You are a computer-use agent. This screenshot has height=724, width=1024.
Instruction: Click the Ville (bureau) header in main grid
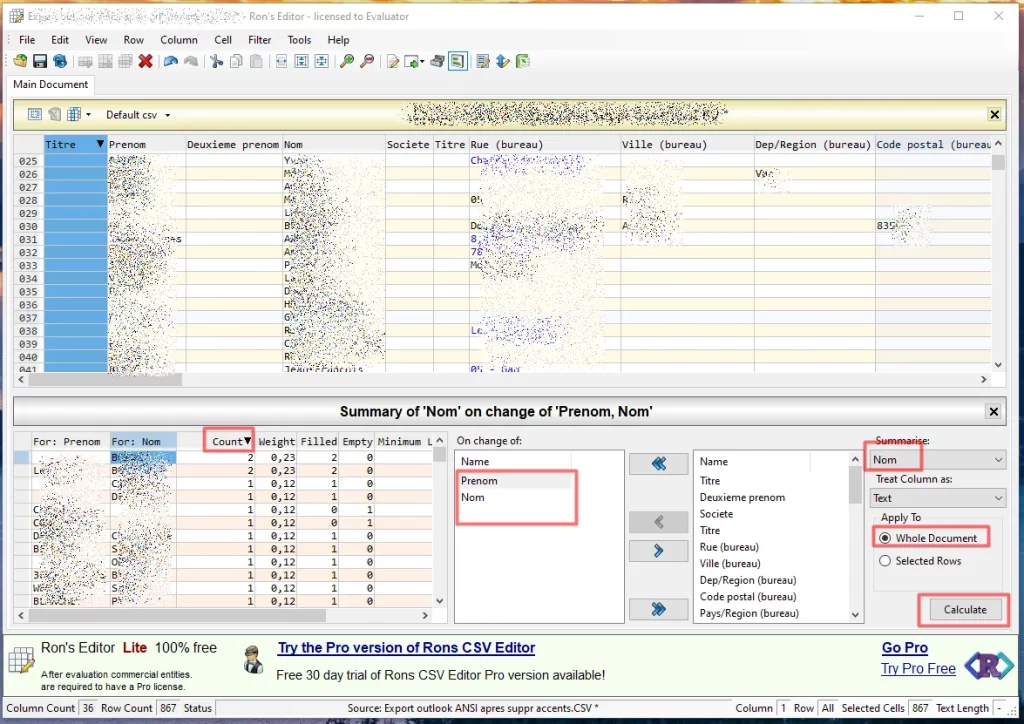click(687, 144)
